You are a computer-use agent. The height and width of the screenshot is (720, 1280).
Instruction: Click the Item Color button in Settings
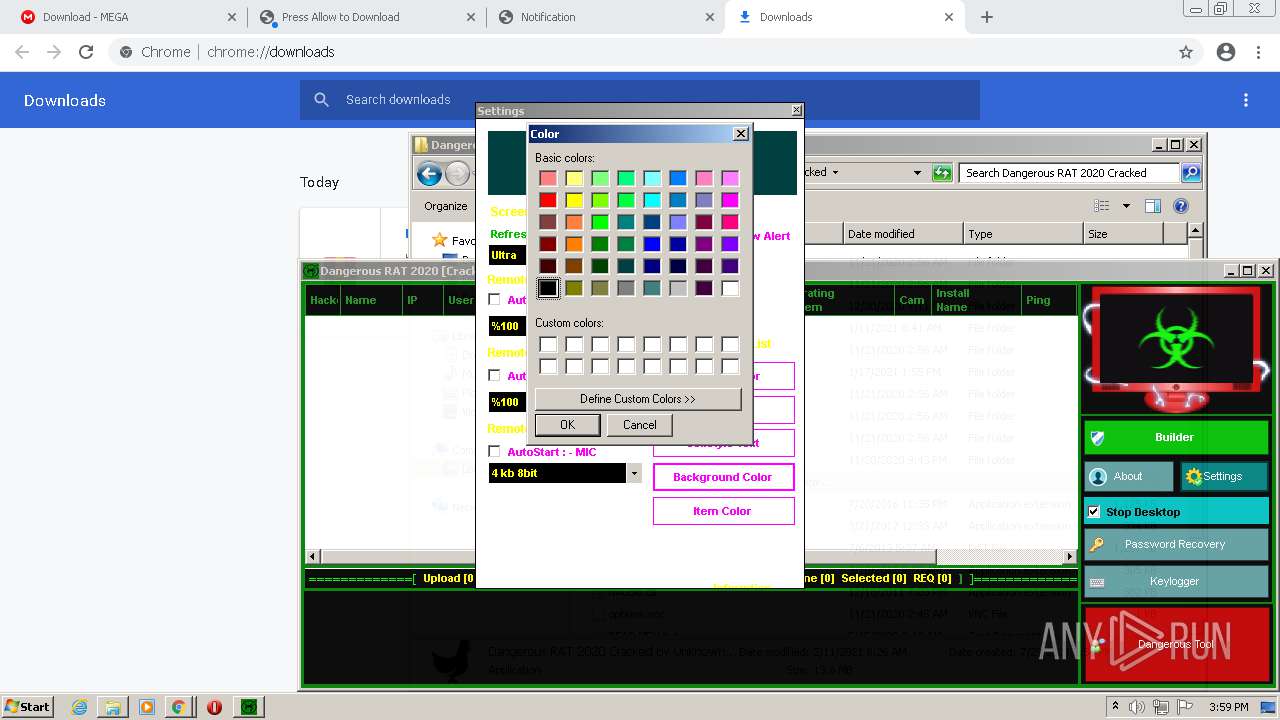(724, 511)
